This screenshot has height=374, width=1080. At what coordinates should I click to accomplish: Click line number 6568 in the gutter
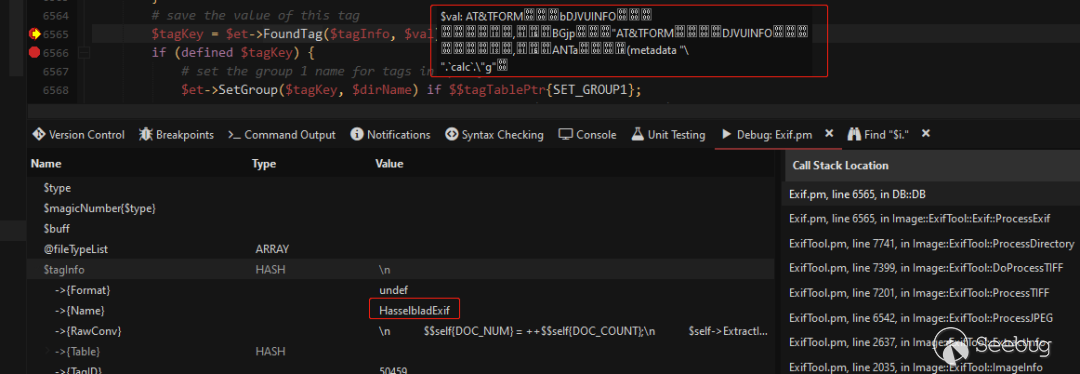(56, 90)
